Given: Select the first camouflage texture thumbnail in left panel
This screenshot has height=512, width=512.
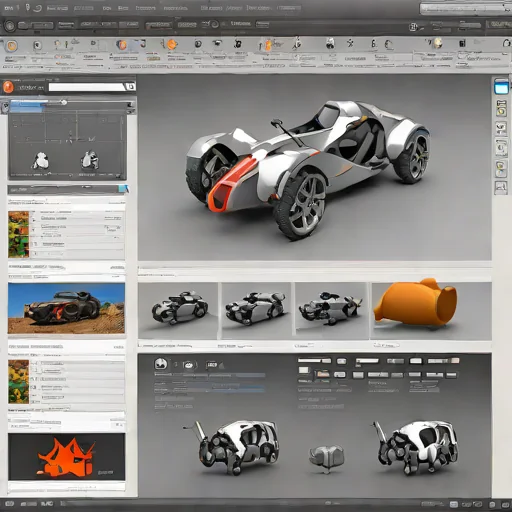Looking at the screenshot, I should pyautogui.click(x=19, y=234).
